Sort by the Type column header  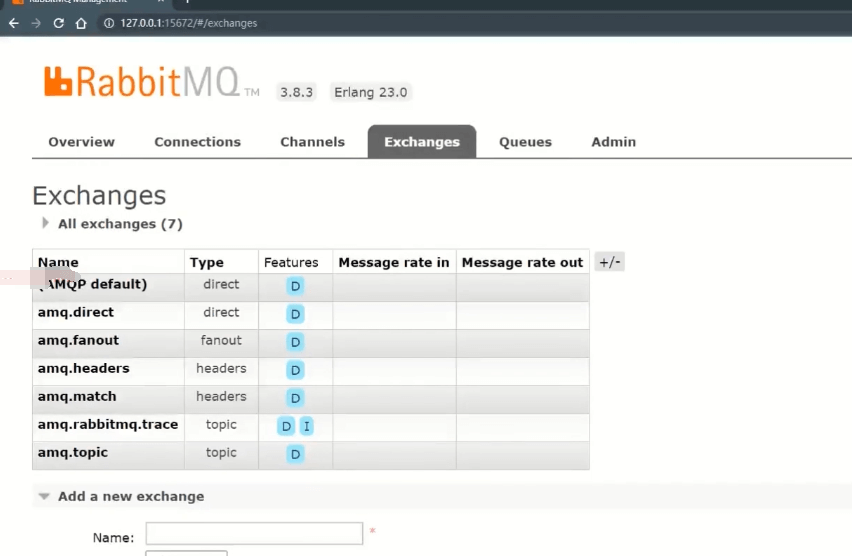(206, 263)
